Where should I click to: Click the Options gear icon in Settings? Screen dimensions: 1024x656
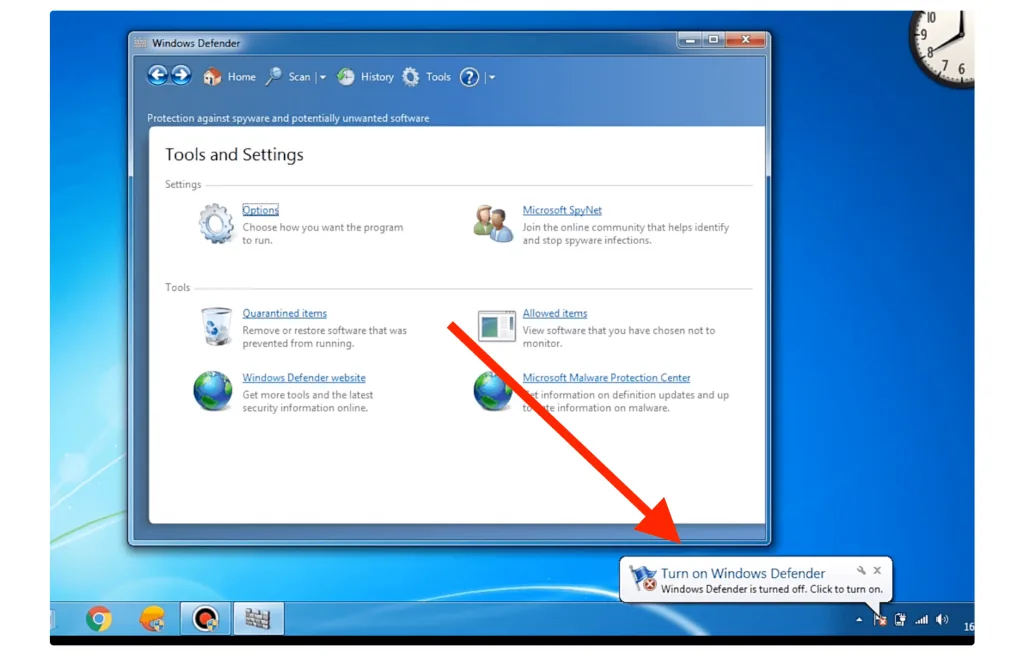point(216,223)
